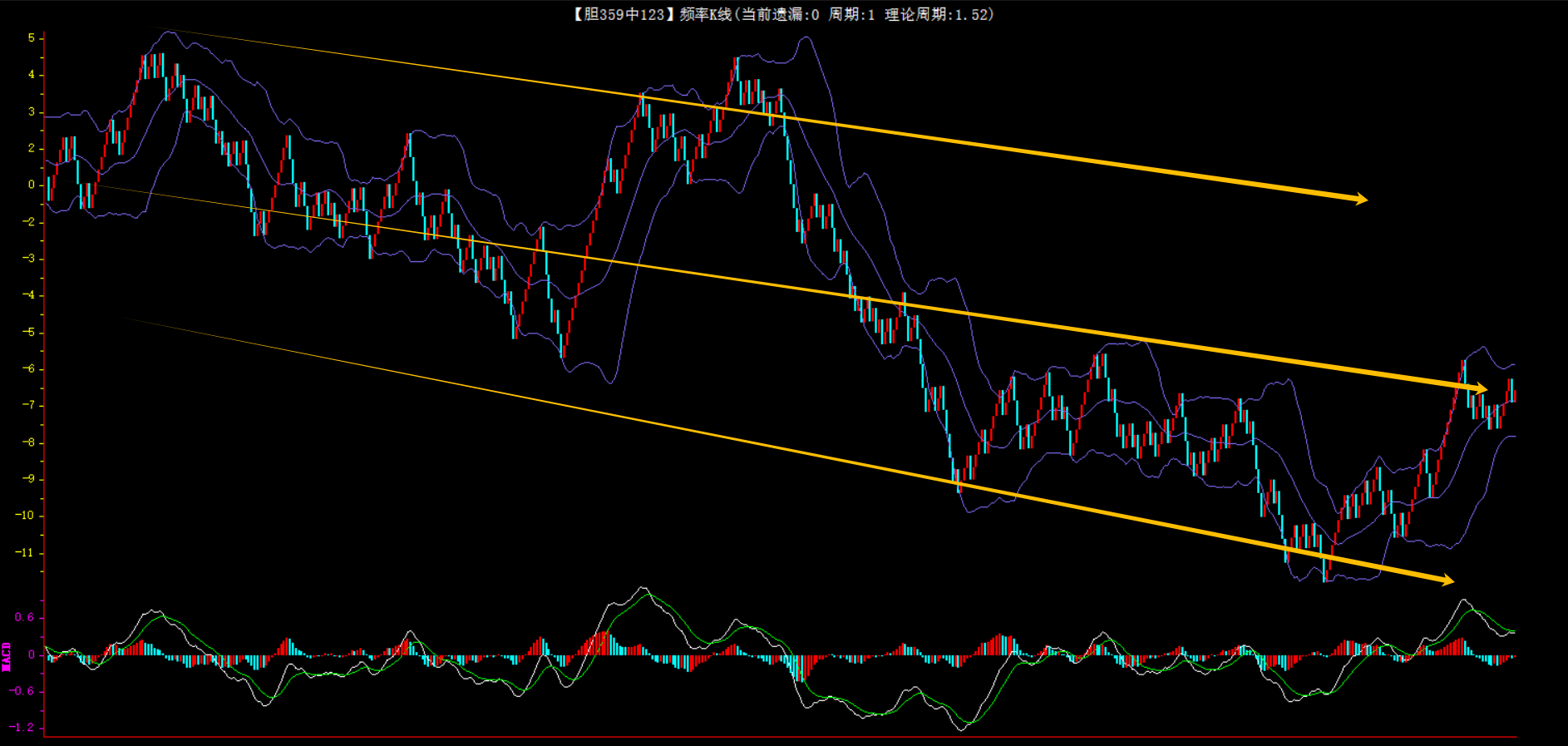Click the arrowhead of the lowest orange trendline
The image size is (1568, 746).
tap(1447, 580)
